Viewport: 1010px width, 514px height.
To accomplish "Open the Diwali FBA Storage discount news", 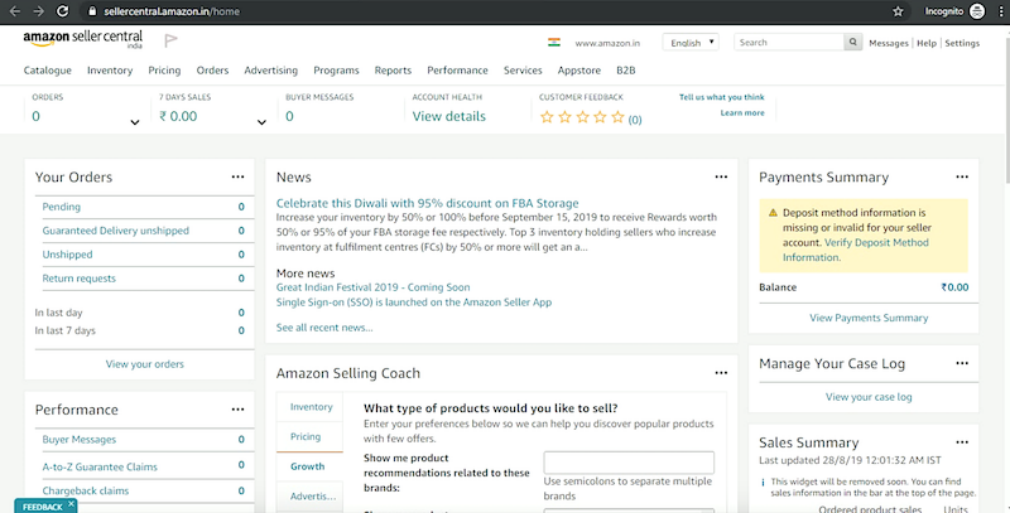I will tap(427, 203).
